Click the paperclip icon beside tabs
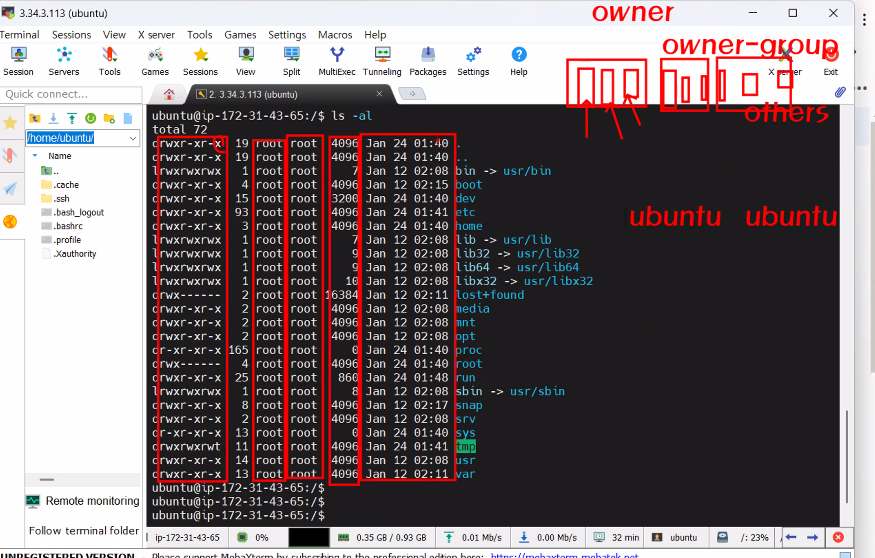 click(840, 92)
